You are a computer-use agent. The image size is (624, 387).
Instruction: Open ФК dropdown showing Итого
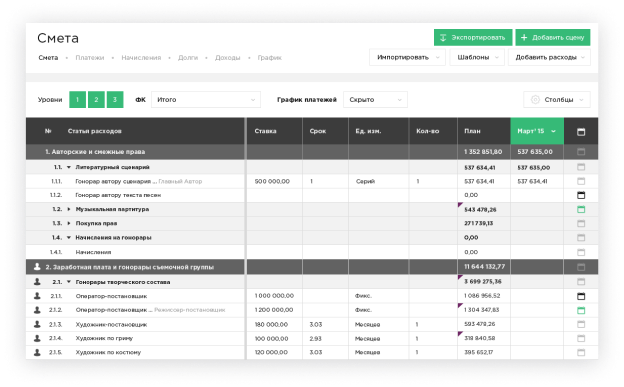(206, 100)
